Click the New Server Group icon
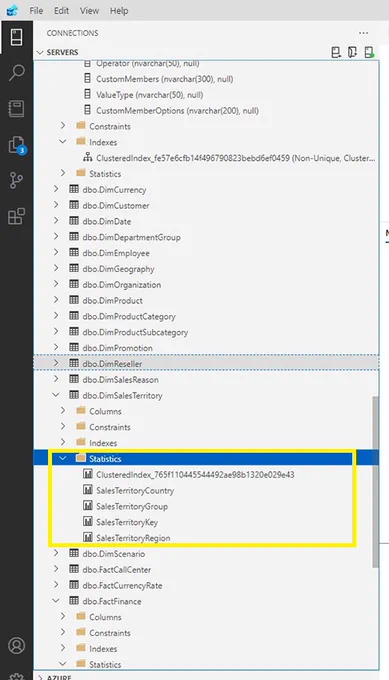This screenshot has height=680, width=389. pos(352,52)
